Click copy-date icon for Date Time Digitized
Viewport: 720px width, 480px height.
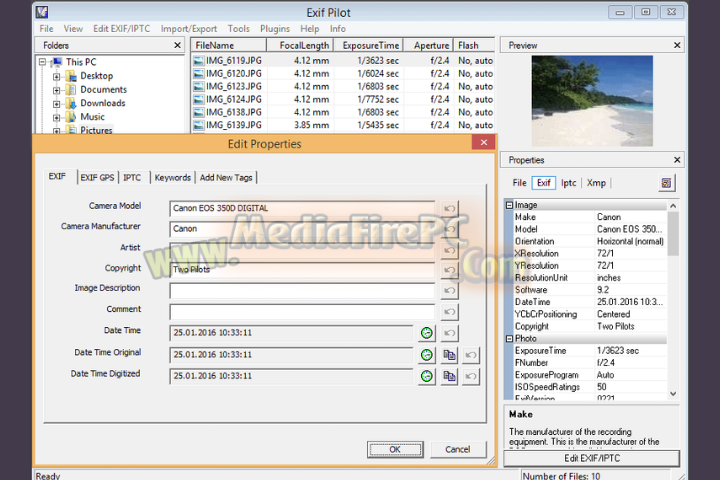tap(450, 376)
